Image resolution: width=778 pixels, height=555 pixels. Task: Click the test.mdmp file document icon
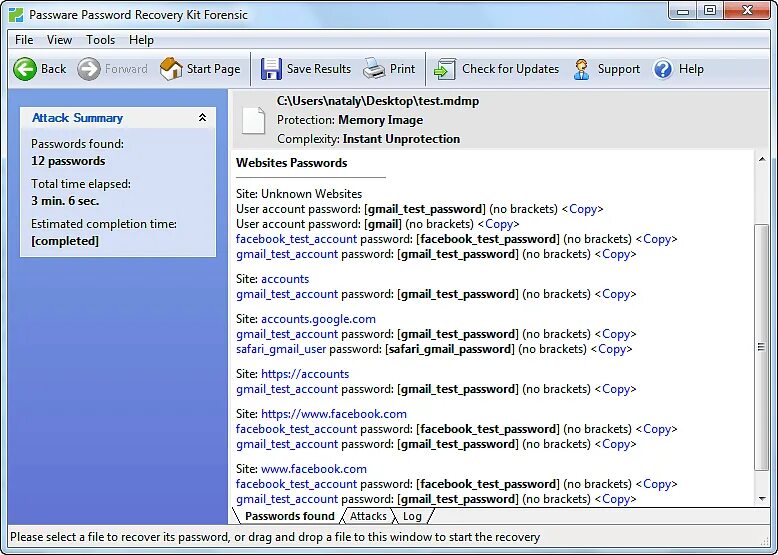[253, 121]
